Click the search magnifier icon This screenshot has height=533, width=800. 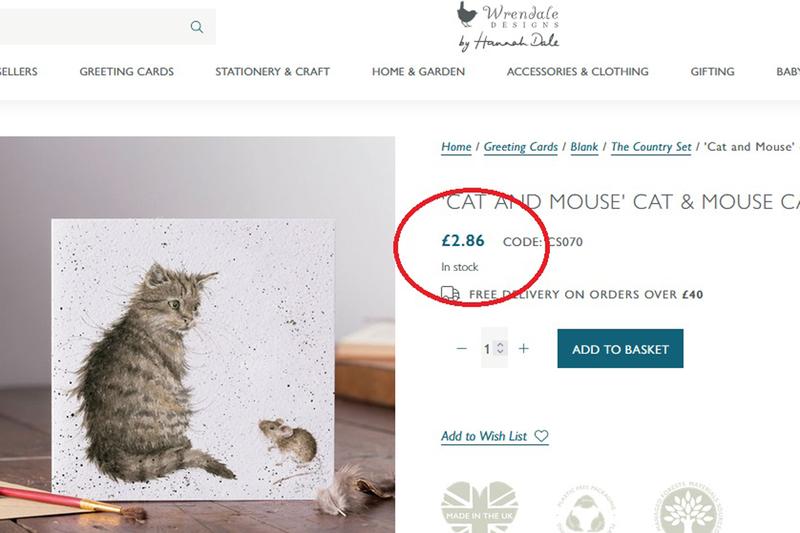(x=197, y=27)
